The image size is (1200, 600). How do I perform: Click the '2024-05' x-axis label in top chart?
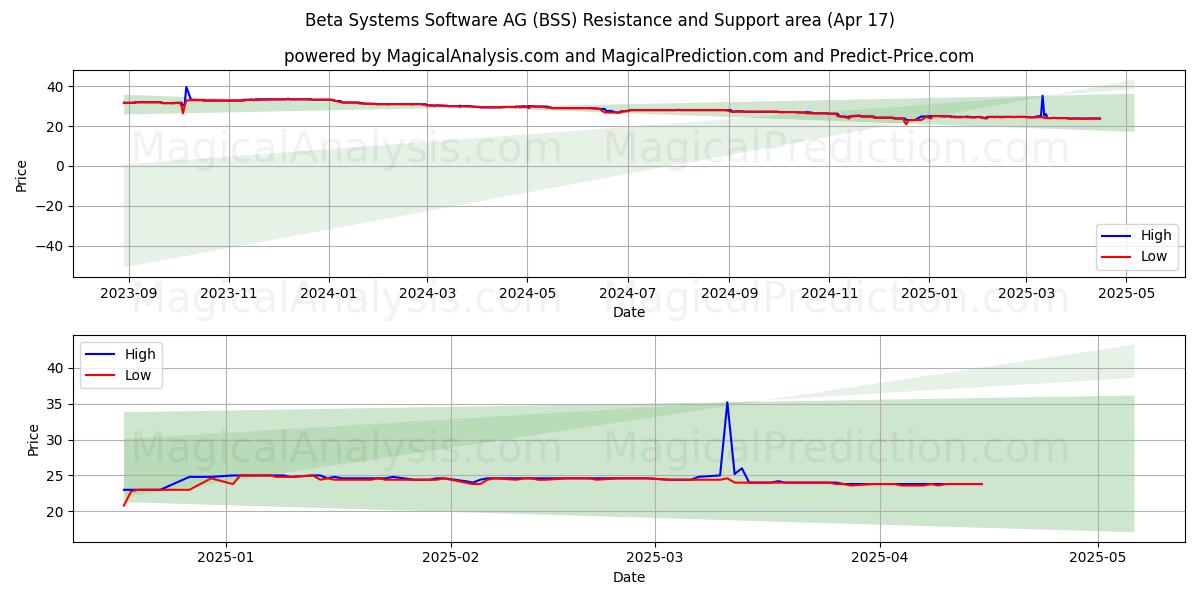[527, 294]
